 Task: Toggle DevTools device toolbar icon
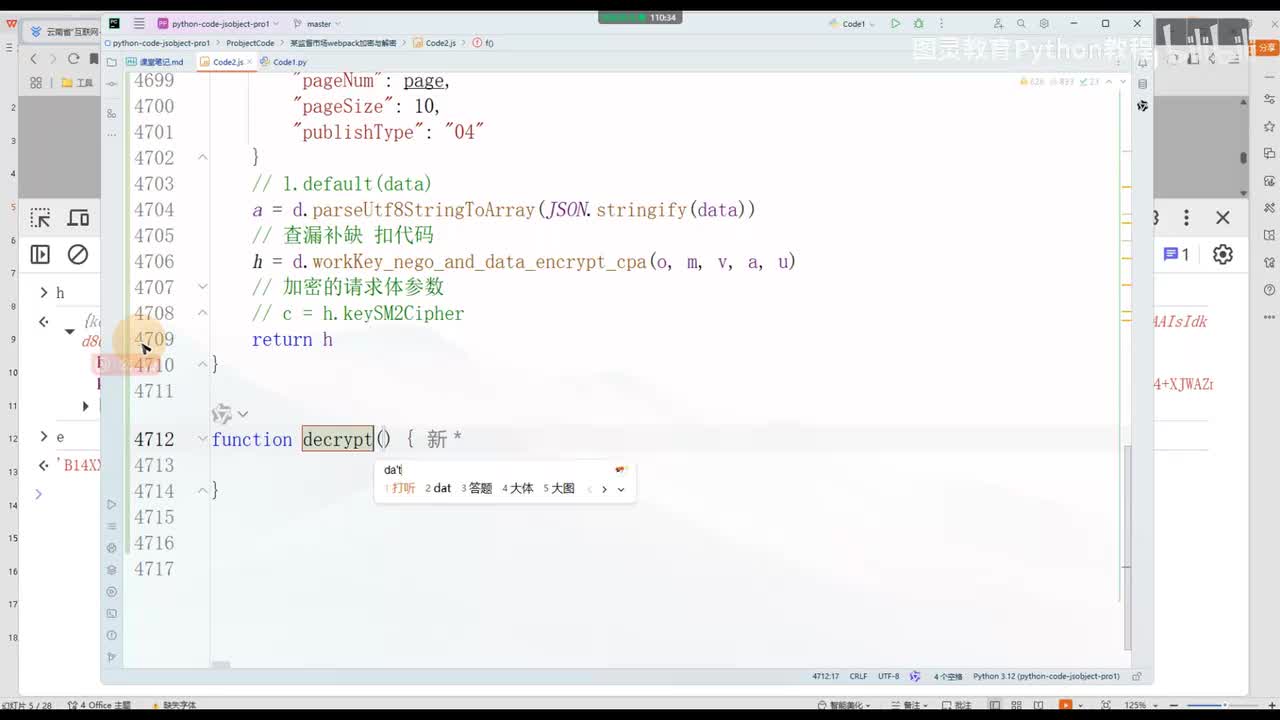78,218
